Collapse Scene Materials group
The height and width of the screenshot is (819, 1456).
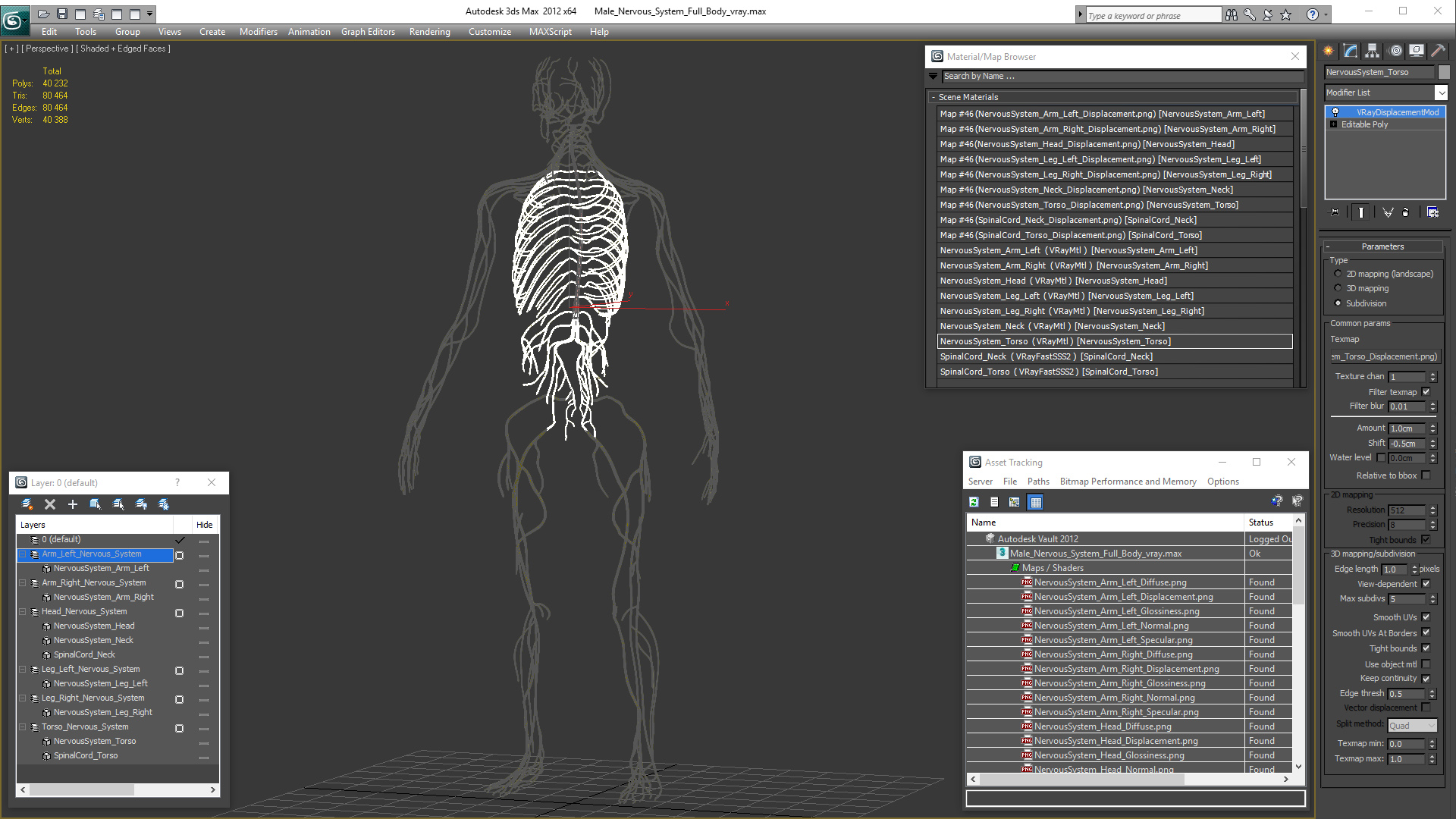pyautogui.click(x=934, y=97)
